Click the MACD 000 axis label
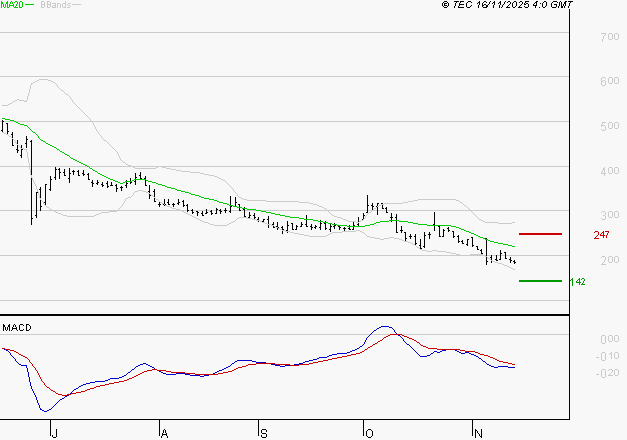Viewport: 627px width, 440px height. [610, 339]
